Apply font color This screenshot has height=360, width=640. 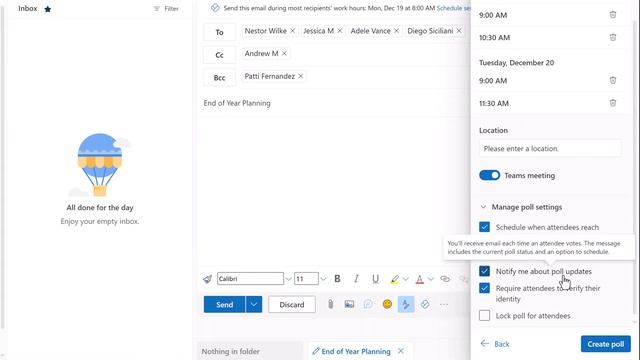point(420,279)
